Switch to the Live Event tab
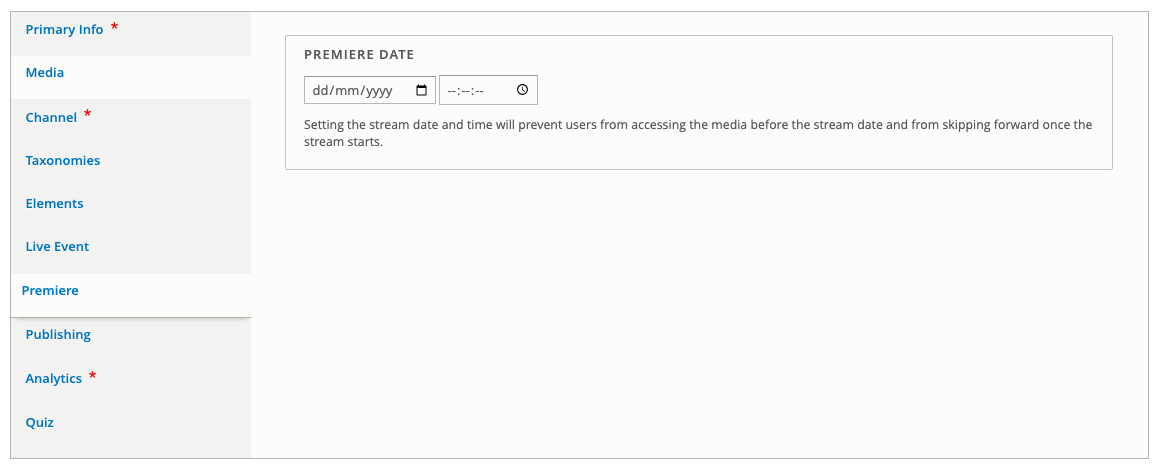 click(57, 246)
